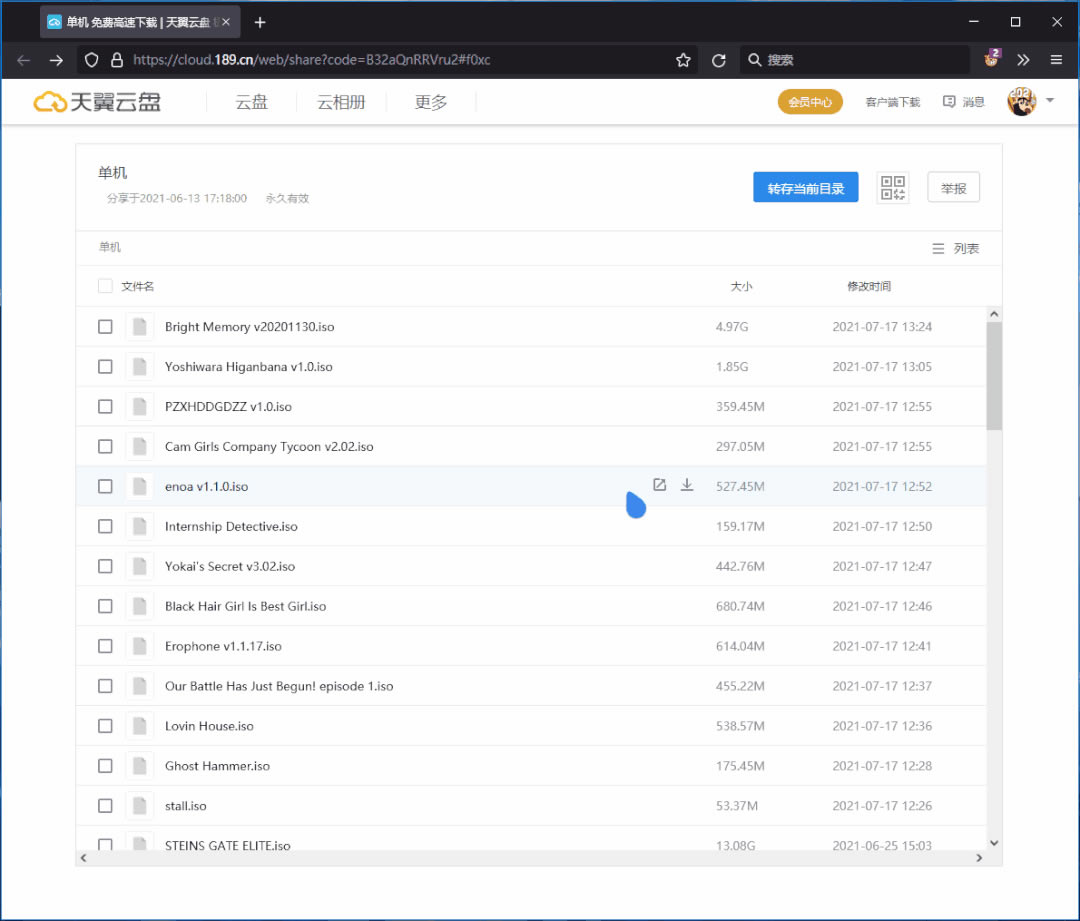Click the 天翼云盘 logo
The height and width of the screenshot is (921, 1080).
[x=97, y=102]
